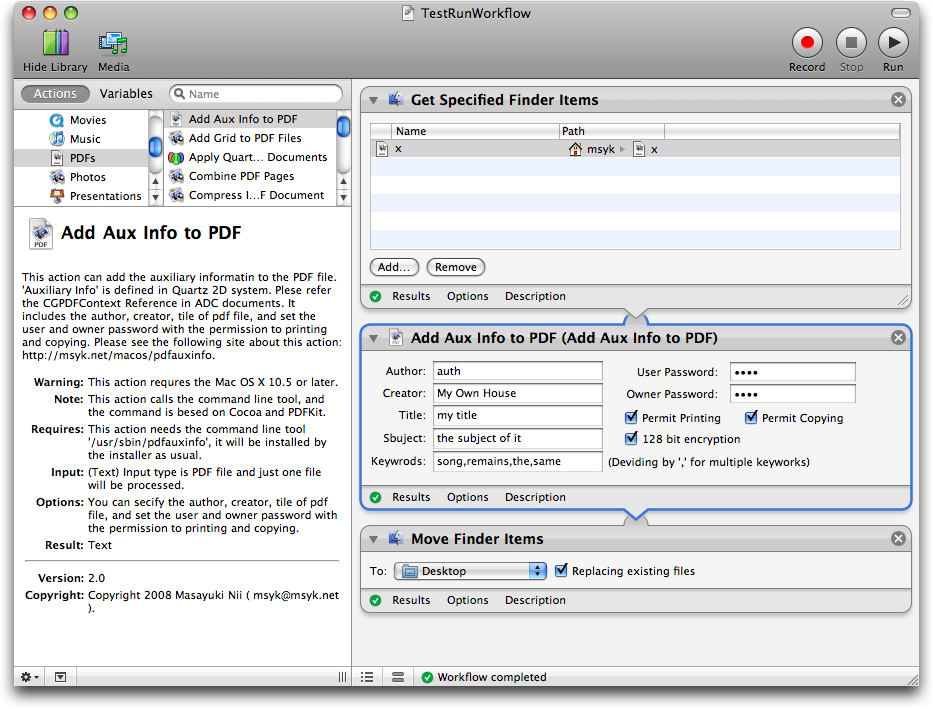Switch to the Variables tab

[126, 94]
